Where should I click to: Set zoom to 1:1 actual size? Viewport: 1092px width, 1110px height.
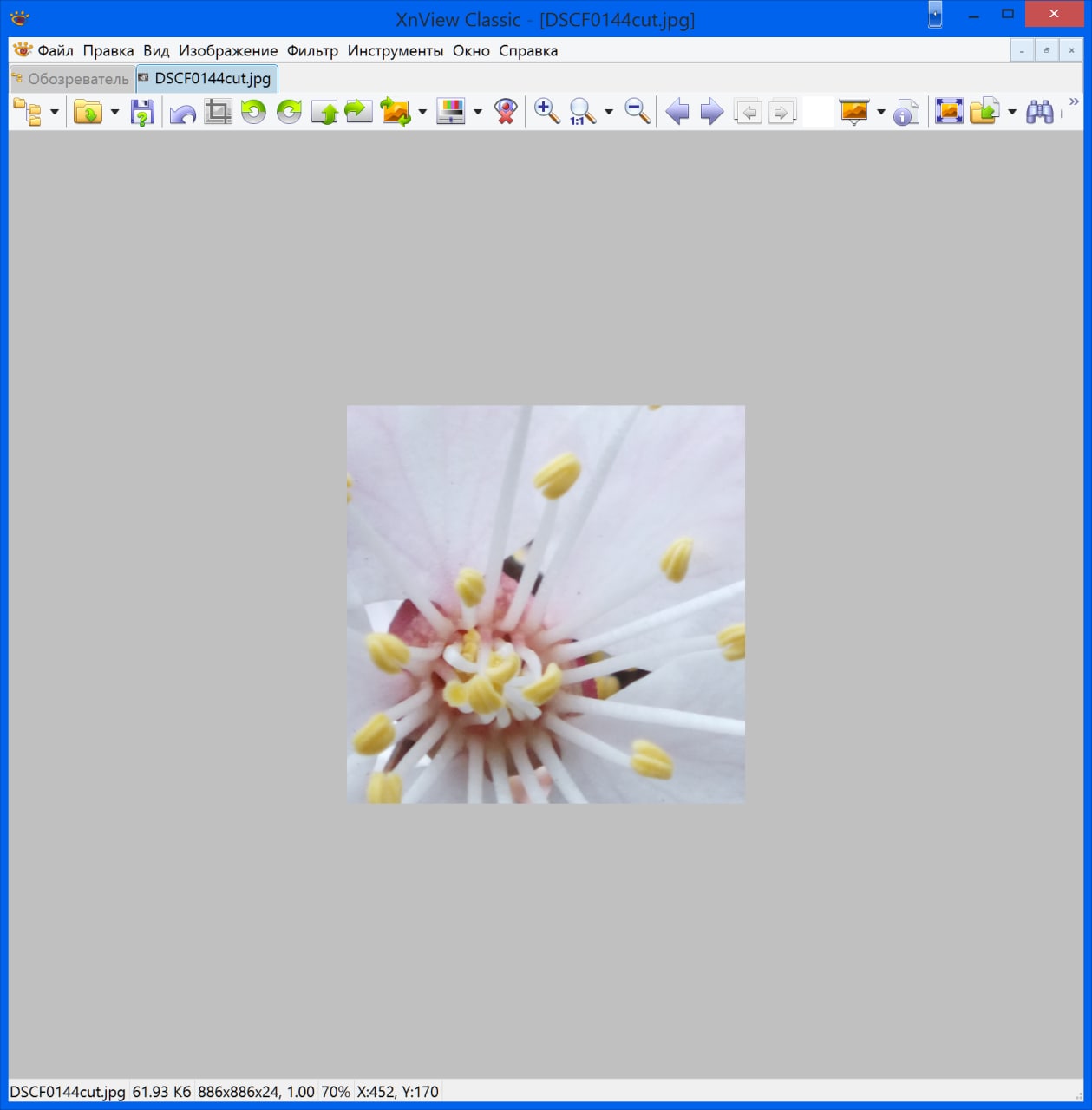pos(582,112)
